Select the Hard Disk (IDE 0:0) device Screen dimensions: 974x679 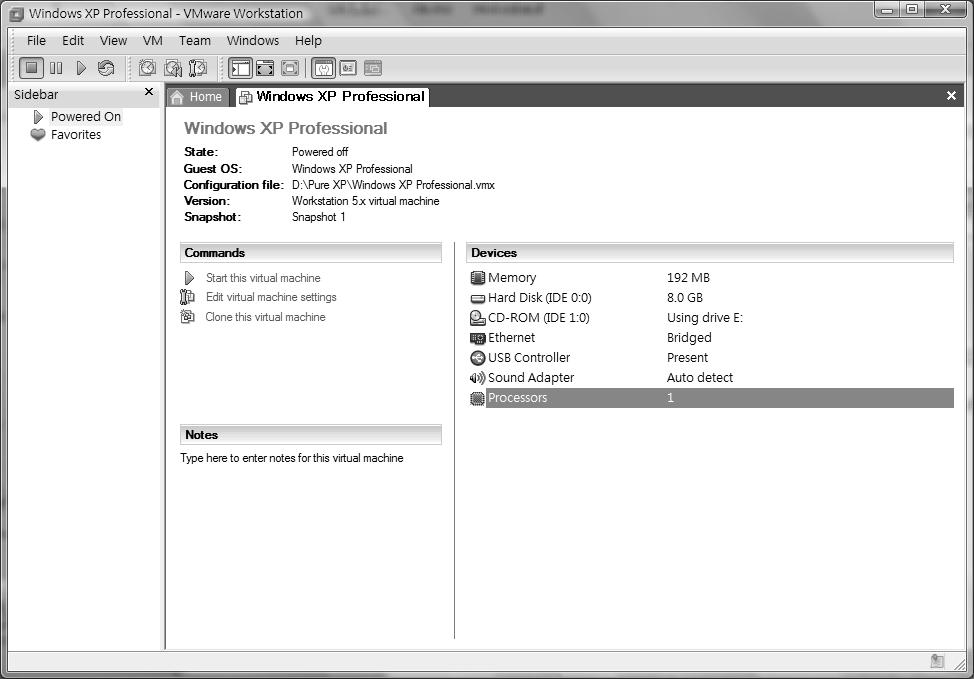point(710,298)
